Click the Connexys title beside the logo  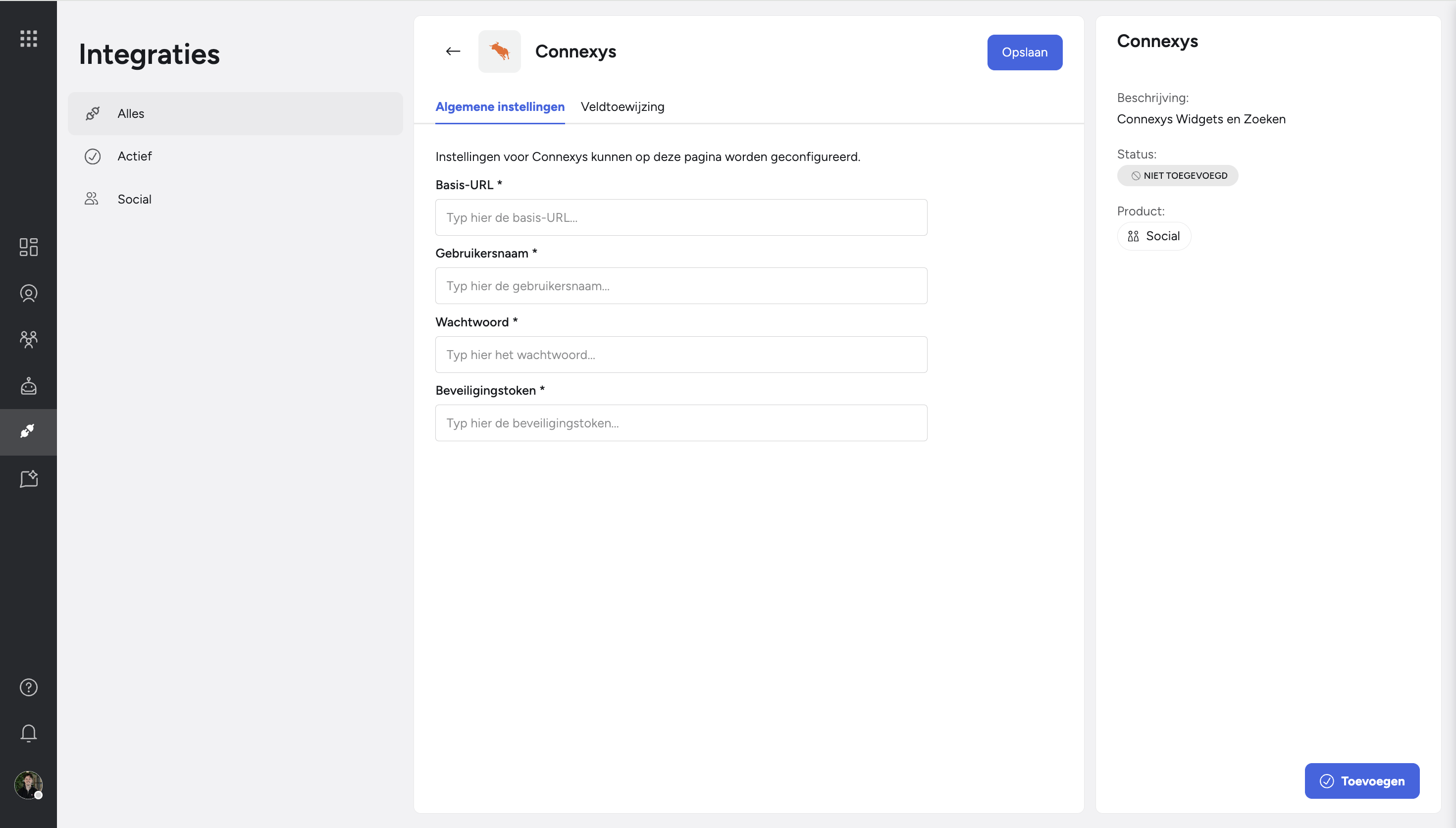(x=576, y=51)
